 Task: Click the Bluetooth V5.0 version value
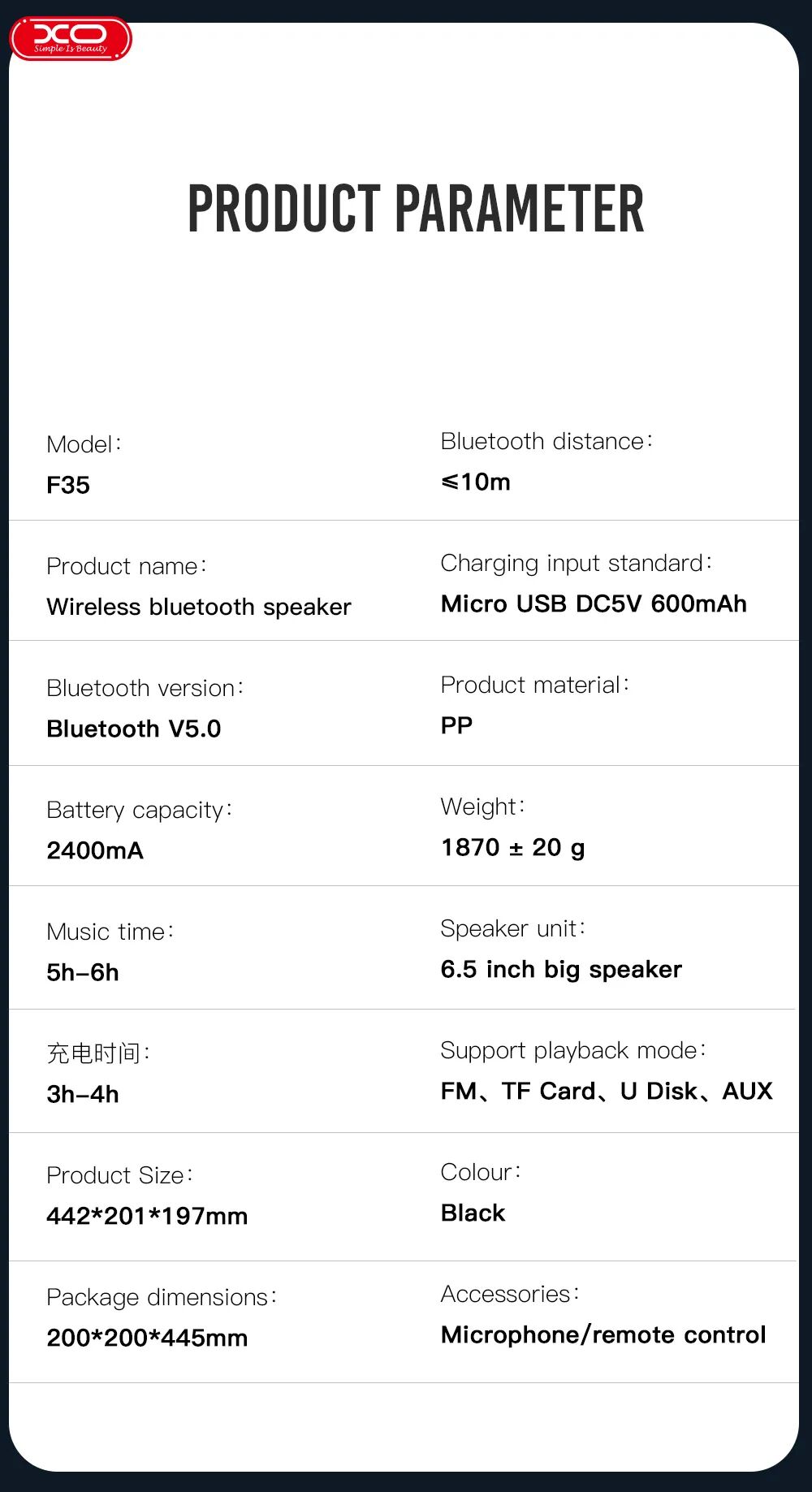tap(134, 729)
